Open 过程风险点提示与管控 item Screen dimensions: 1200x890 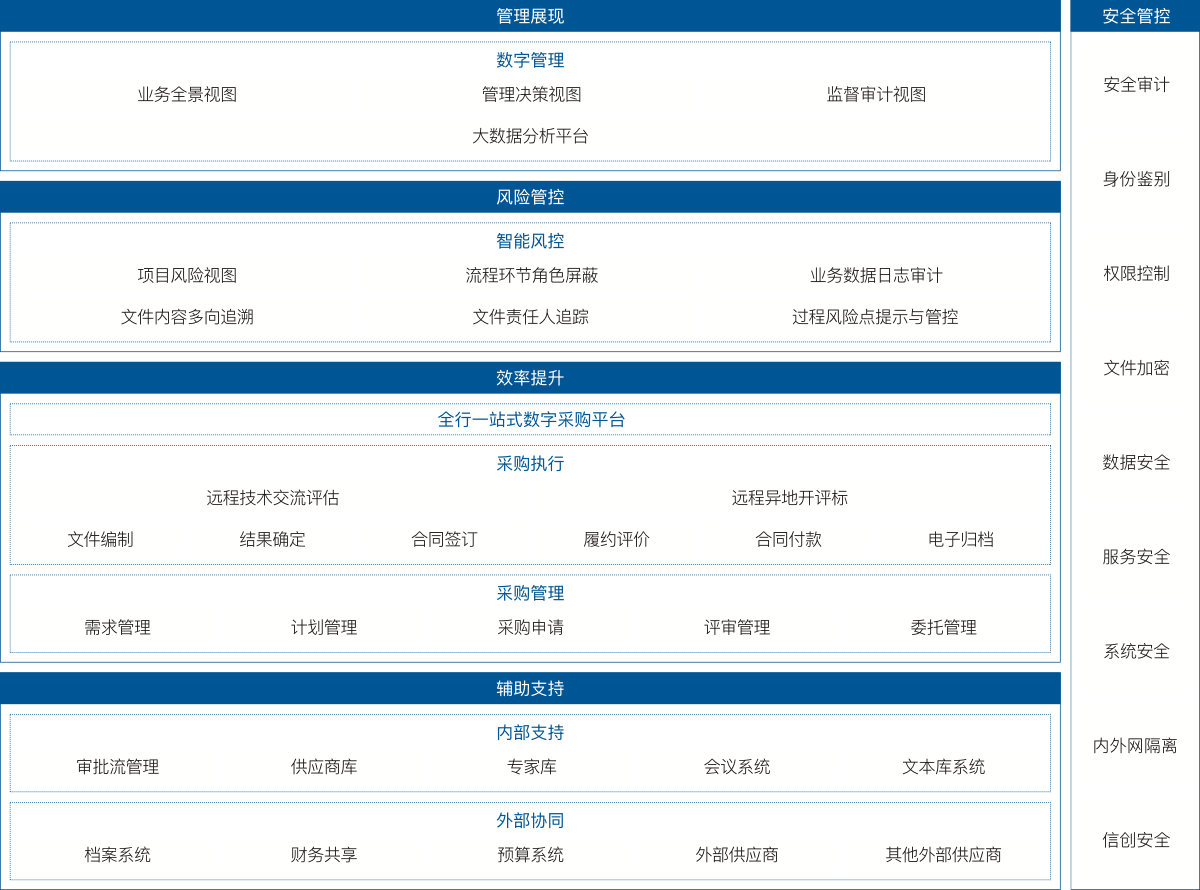875,317
